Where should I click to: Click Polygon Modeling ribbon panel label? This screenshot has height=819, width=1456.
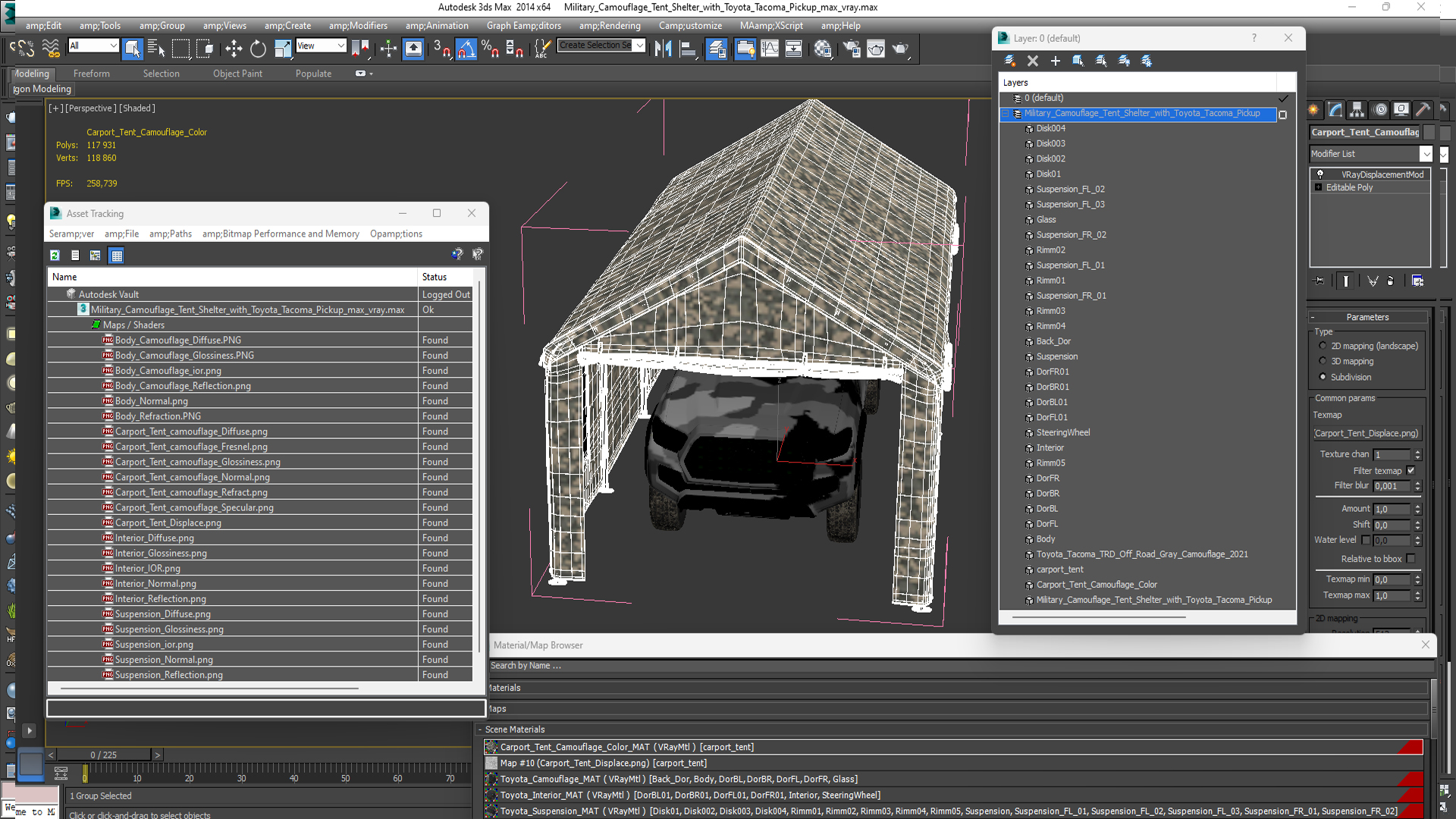click(42, 89)
